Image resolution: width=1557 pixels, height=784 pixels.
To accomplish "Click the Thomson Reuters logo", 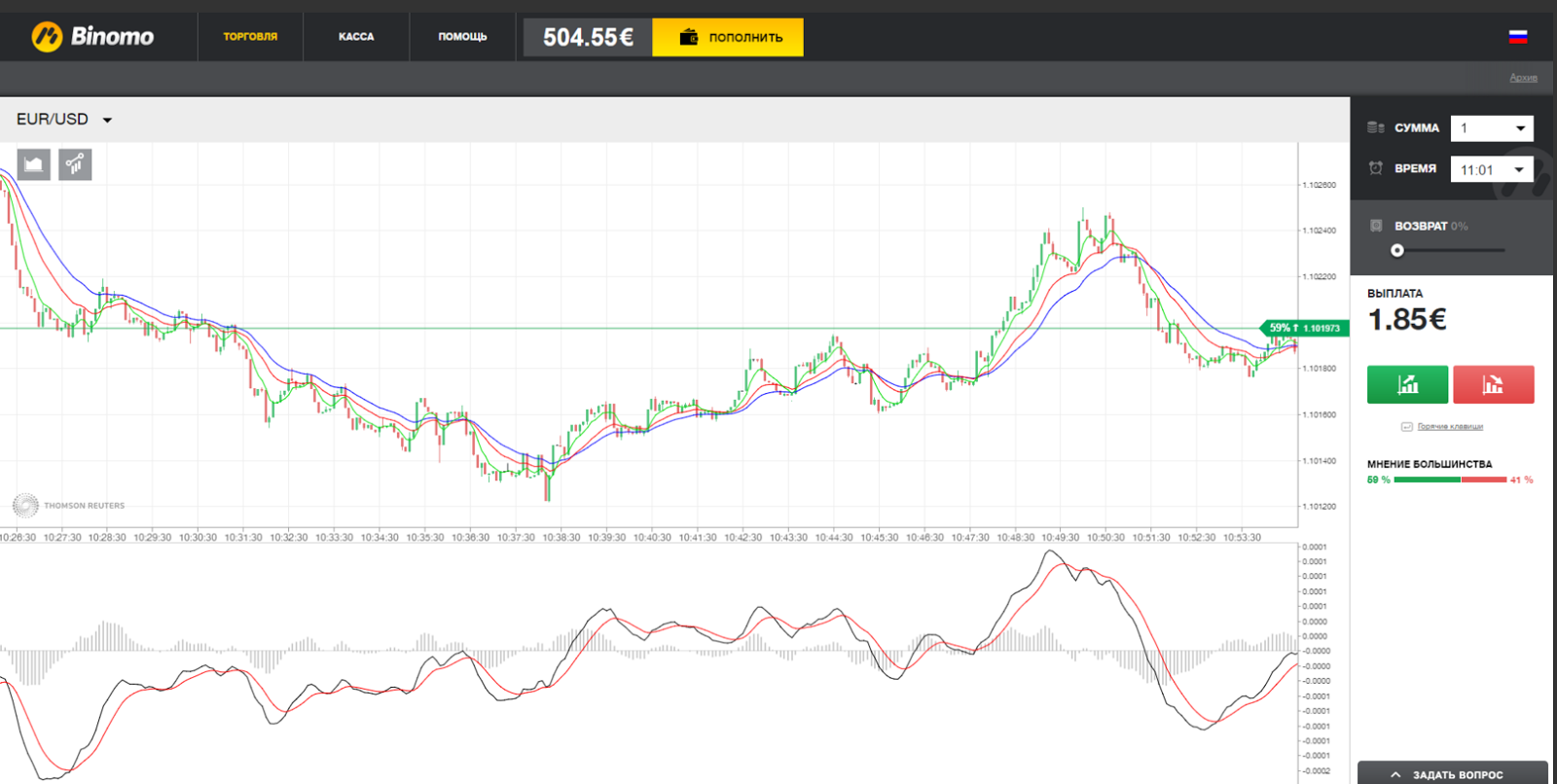I will point(68,506).
